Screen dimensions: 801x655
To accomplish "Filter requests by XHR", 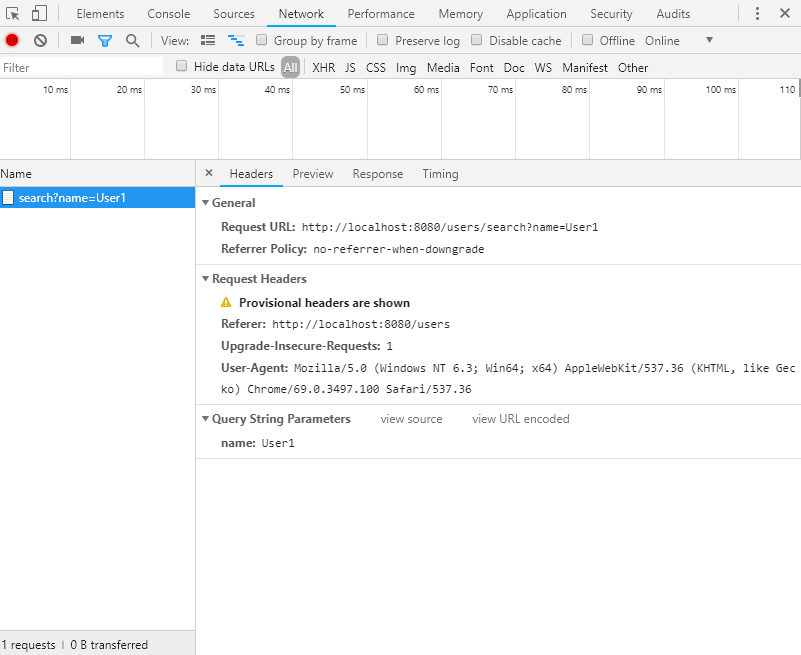I will click(324, 67).
